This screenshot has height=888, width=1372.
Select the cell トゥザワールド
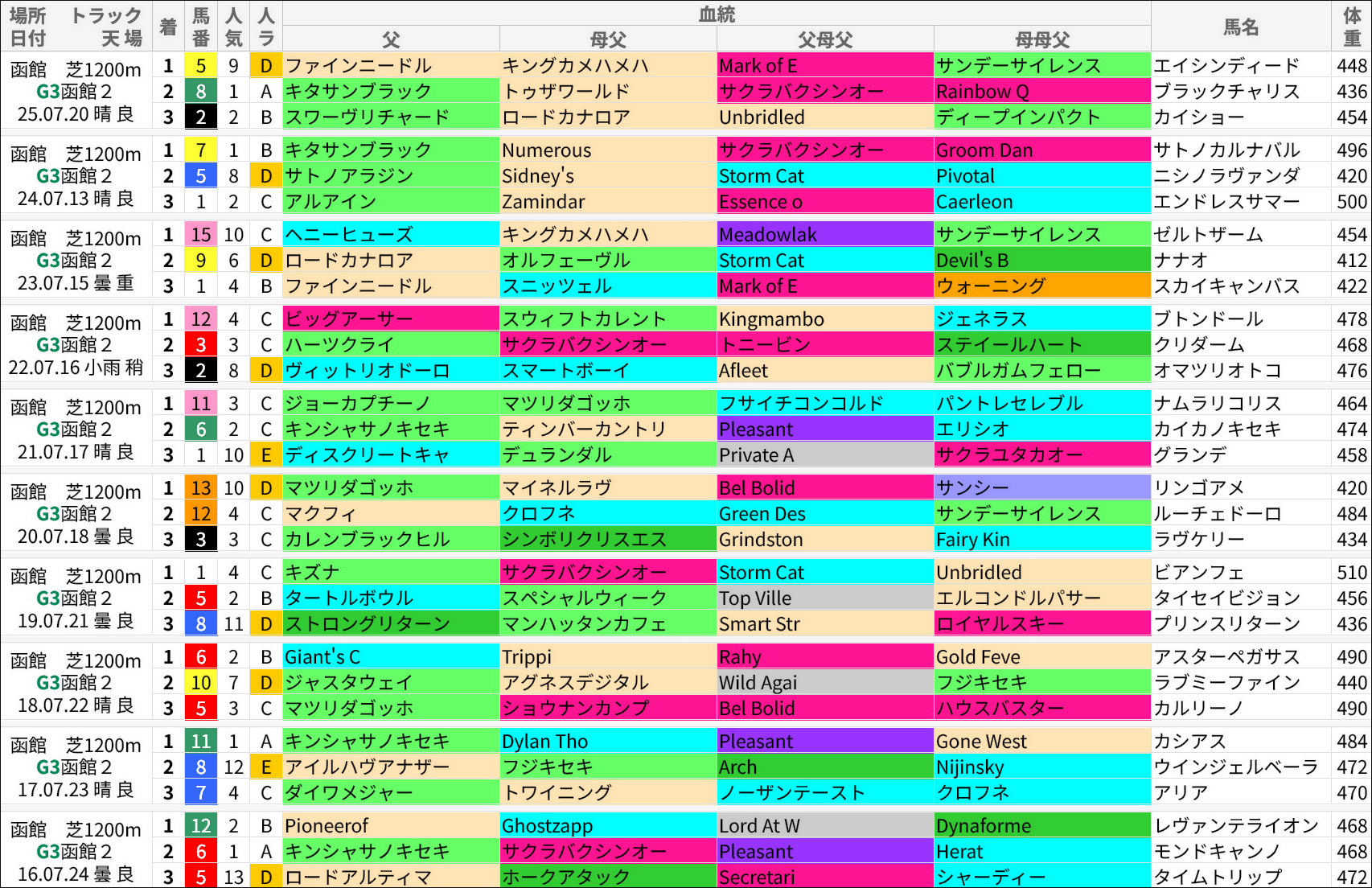click(x=608, y=91)
